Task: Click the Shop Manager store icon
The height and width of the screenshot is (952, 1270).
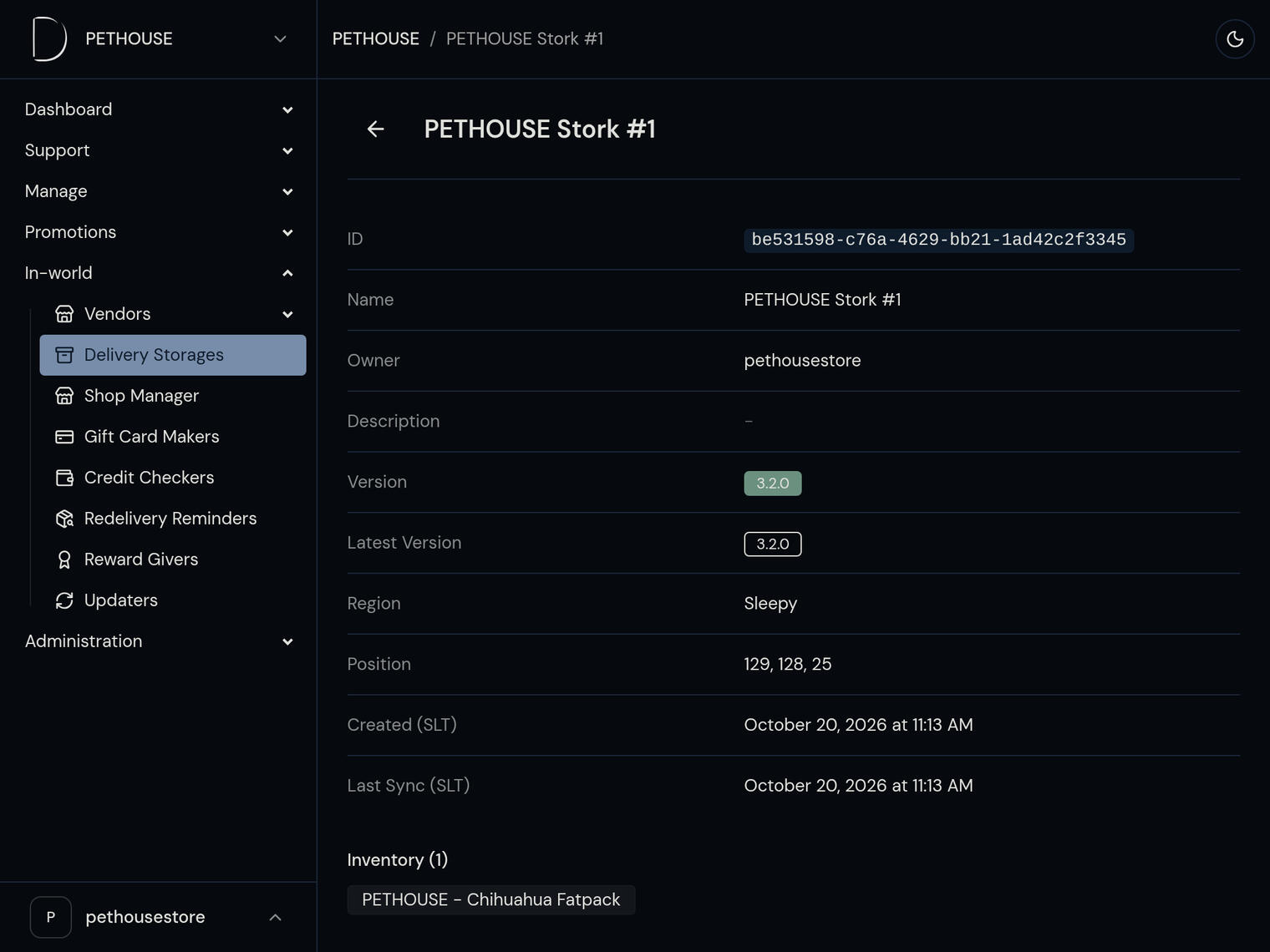Action: (x=64, y=396)
